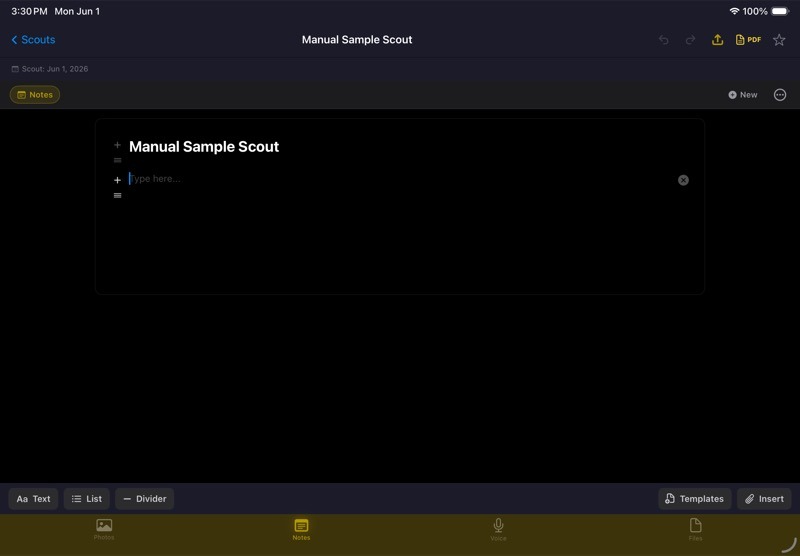Focus the Type here text field
The width and height of the screenshot is (800, 556).
401,179
